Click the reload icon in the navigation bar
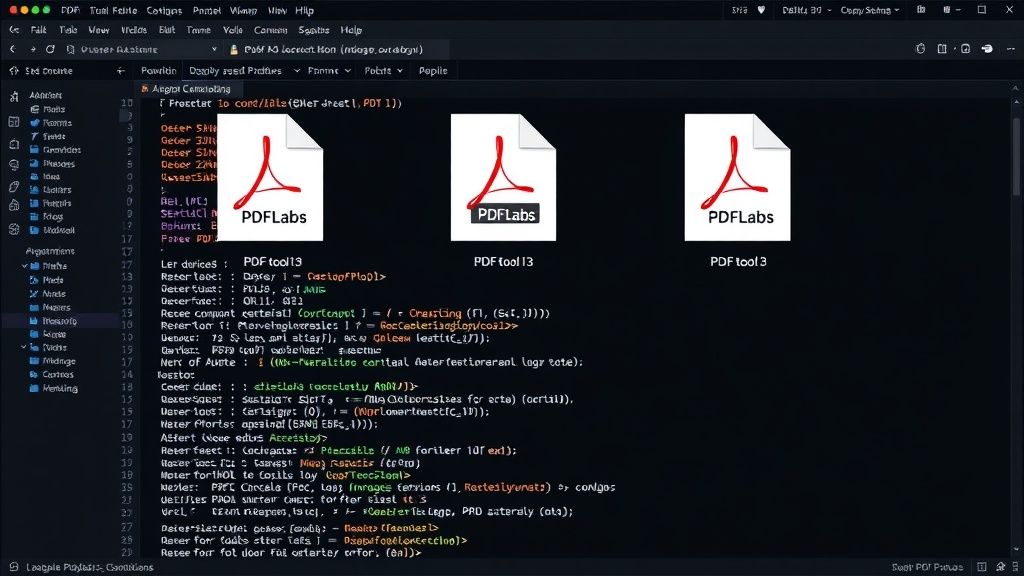This screenshot has height=576, width=1024. tap(50, 49)
